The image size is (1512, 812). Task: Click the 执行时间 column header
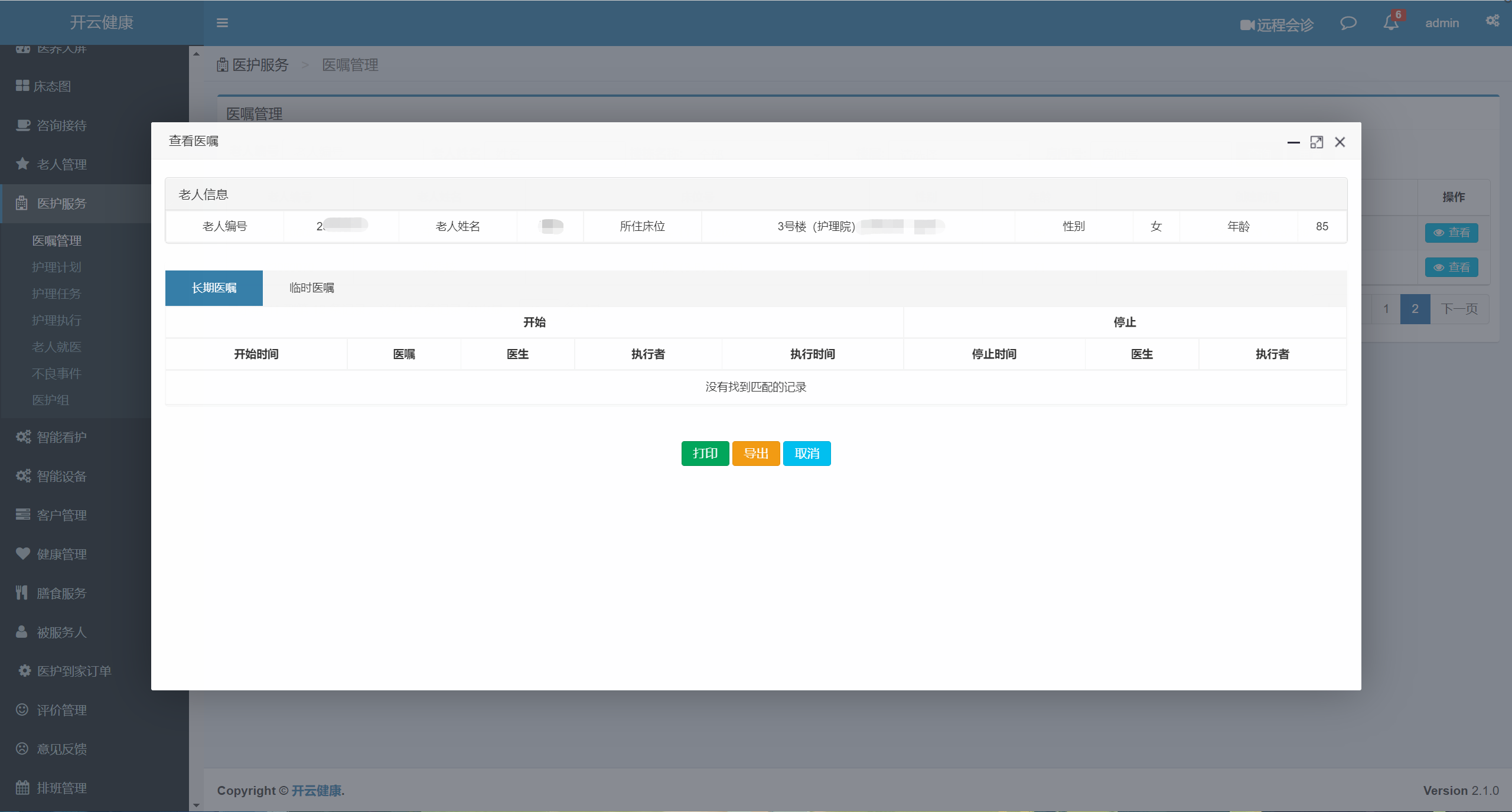click(x=813, y=354)
